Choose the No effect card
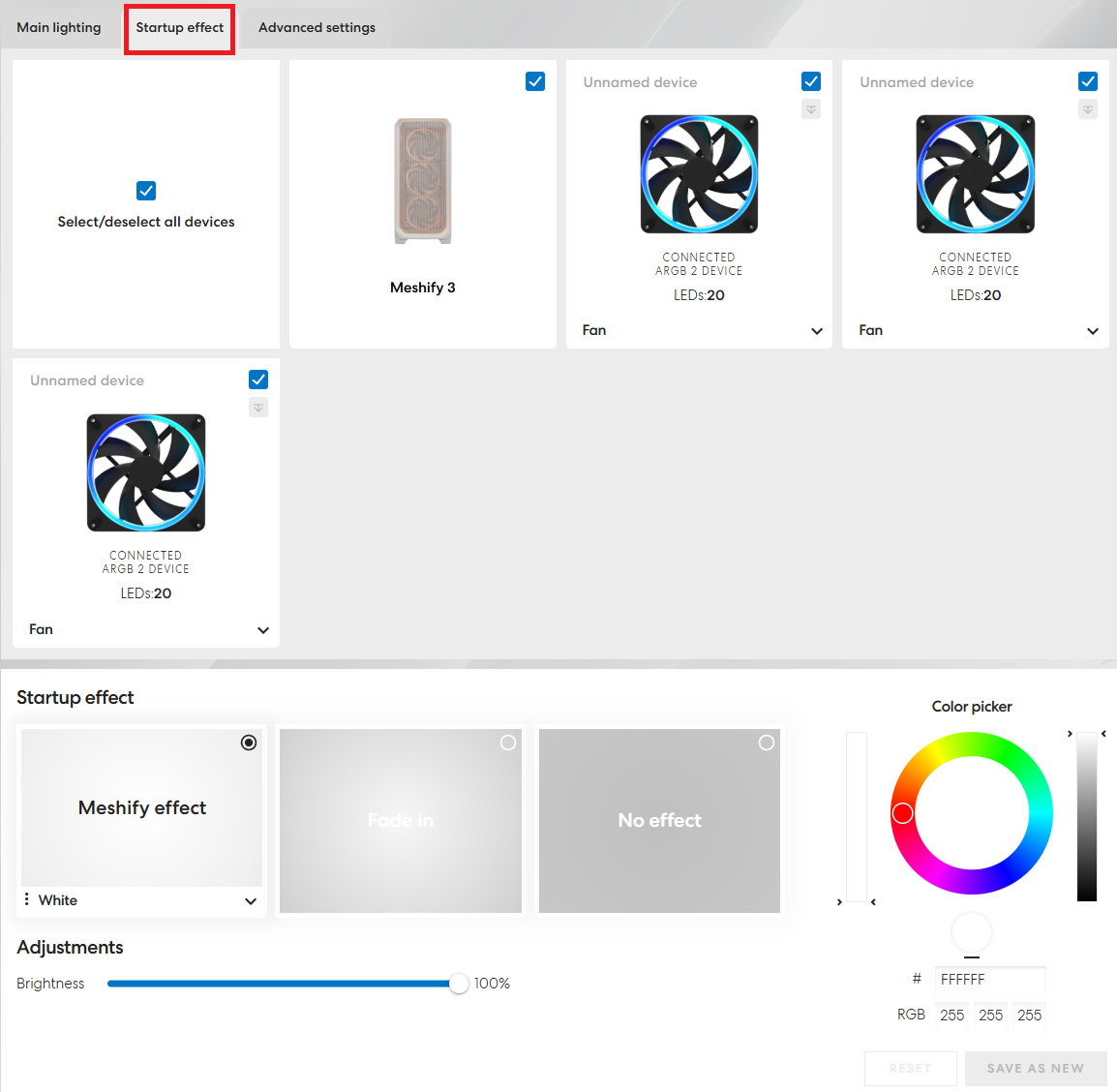 pyautogui.click(x=660, y=821)
